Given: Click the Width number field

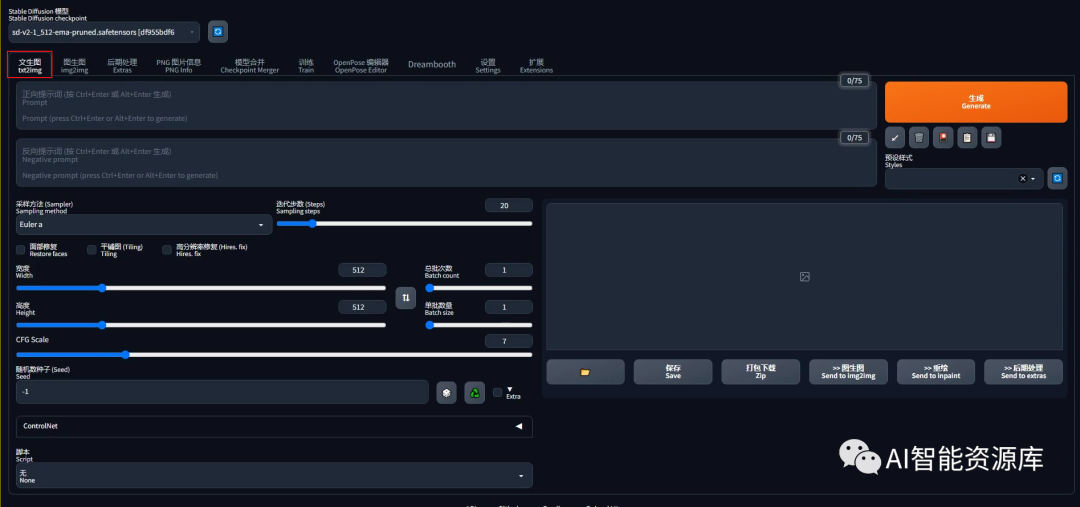Looking at the screenshot, I should (362, 270).
